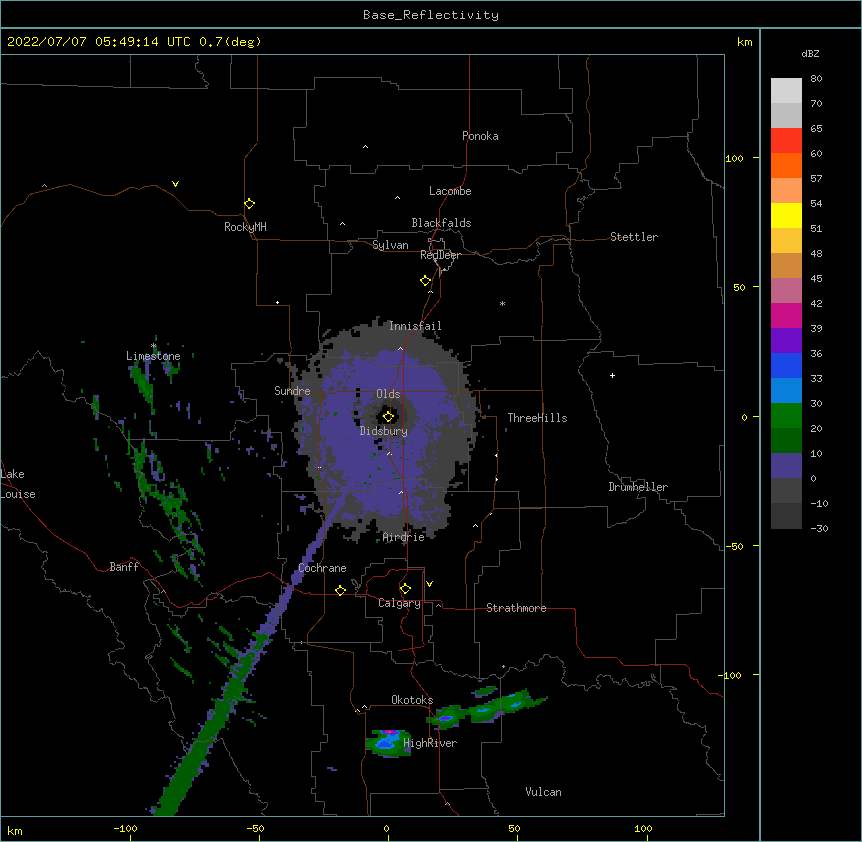Click the magenta 39-42 dBZ legend swatch
The height and width of the screenshot is (842, 862).
pos(786,315)
